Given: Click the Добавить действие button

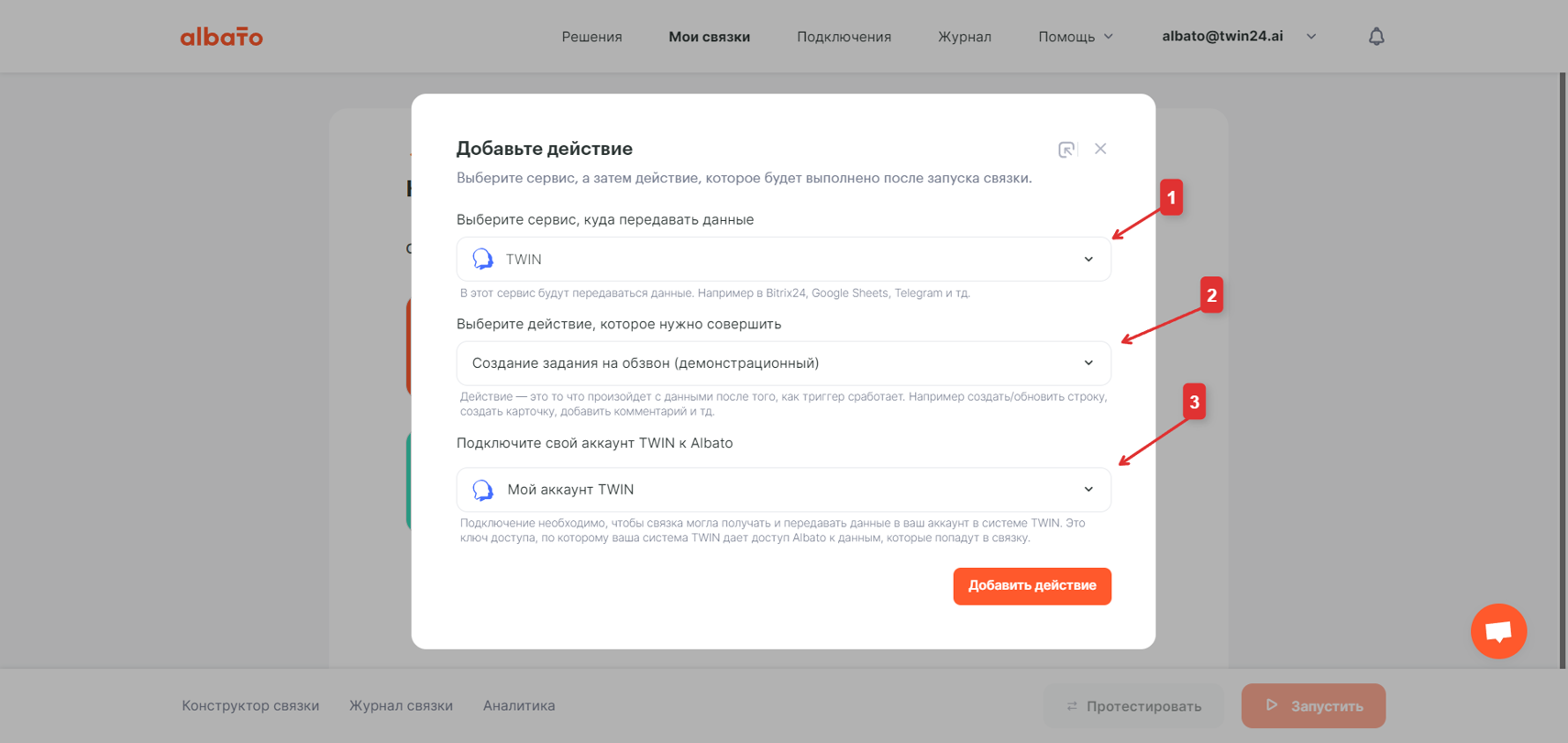Looking at the screenshot, I should (x=1032, y=586).
